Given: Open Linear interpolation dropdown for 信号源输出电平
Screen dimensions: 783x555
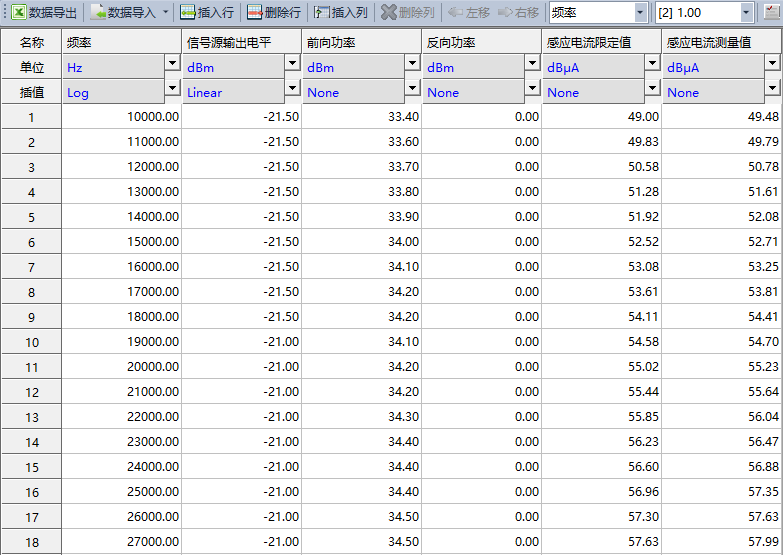Looking at the screenshot, I should point(292,88).
